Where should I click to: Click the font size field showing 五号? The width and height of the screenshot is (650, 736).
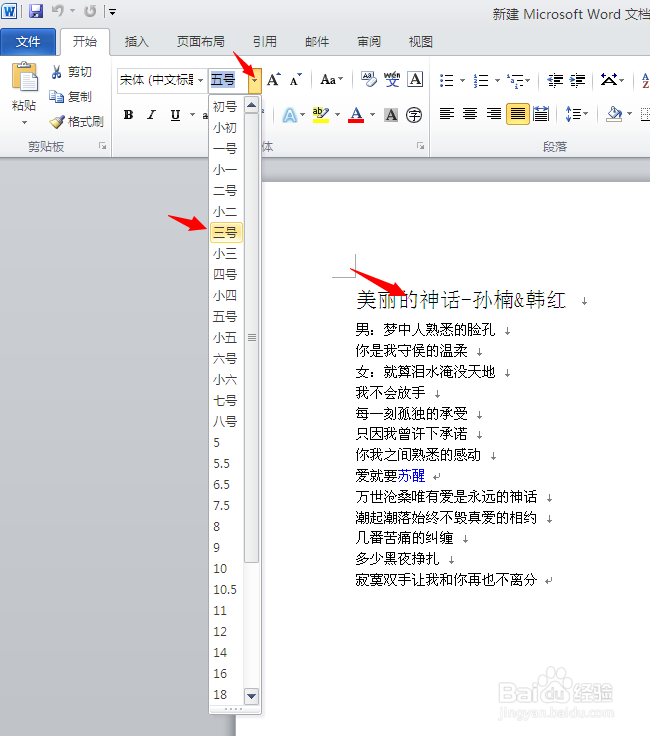(x=228, y=80)
